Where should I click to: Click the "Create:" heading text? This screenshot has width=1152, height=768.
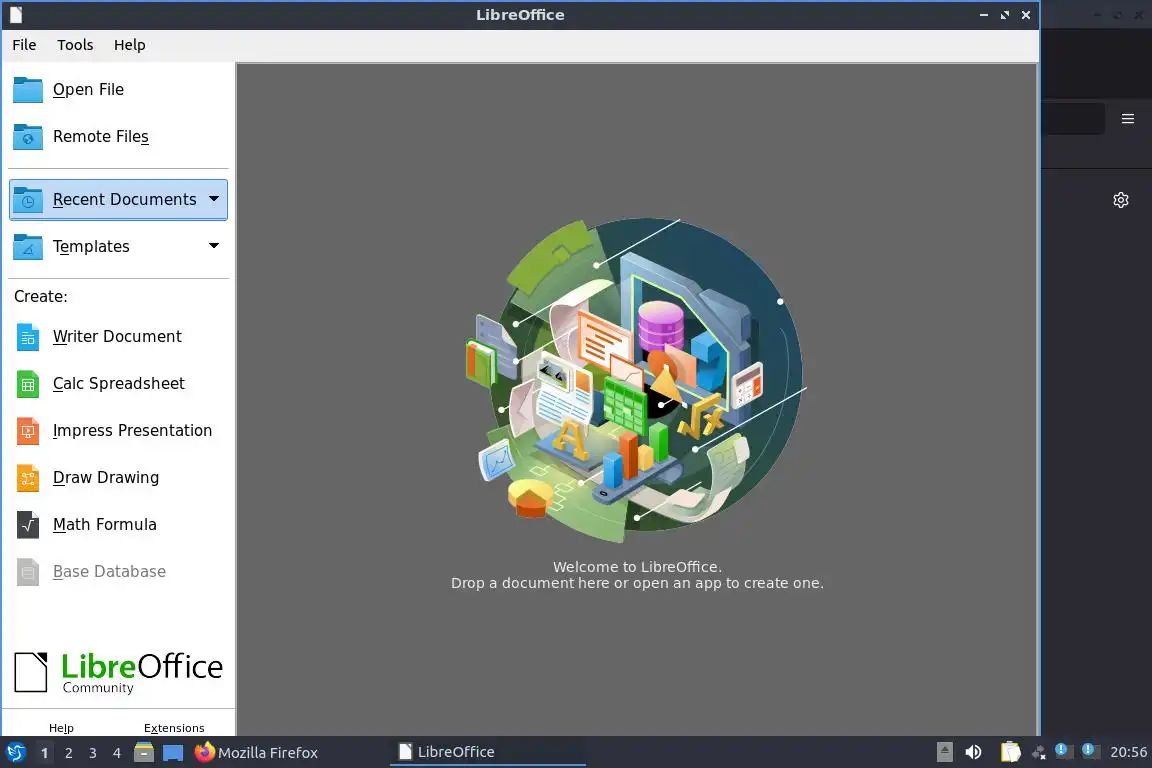click(40, 296)
